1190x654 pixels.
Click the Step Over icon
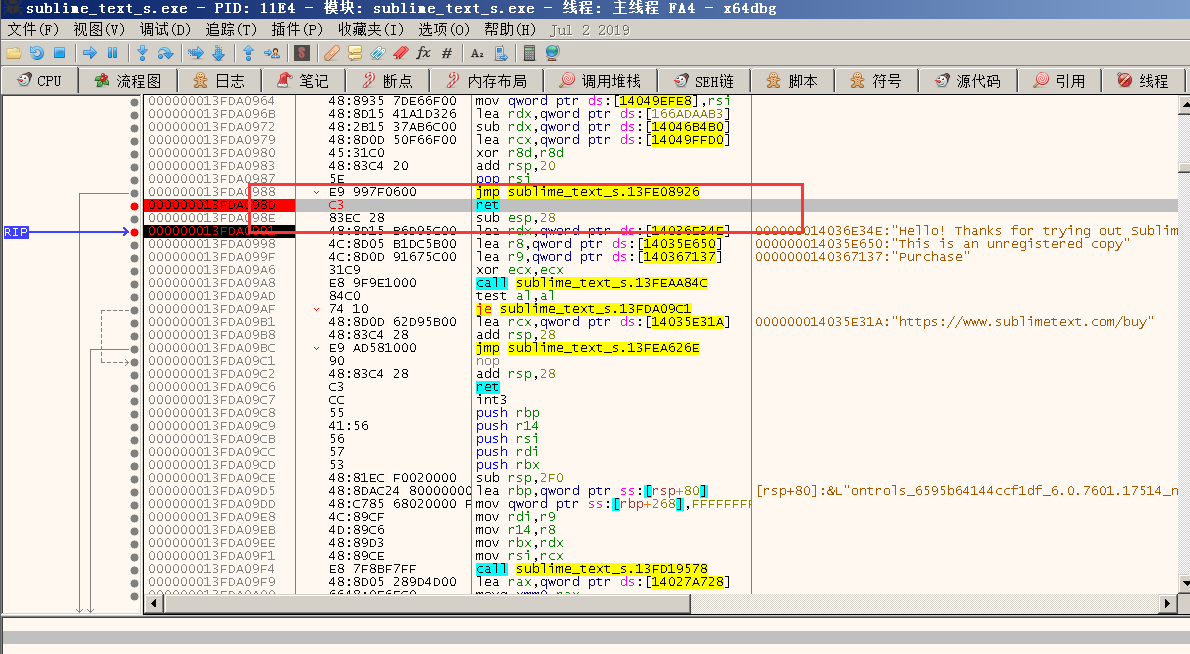pos(165,53)
